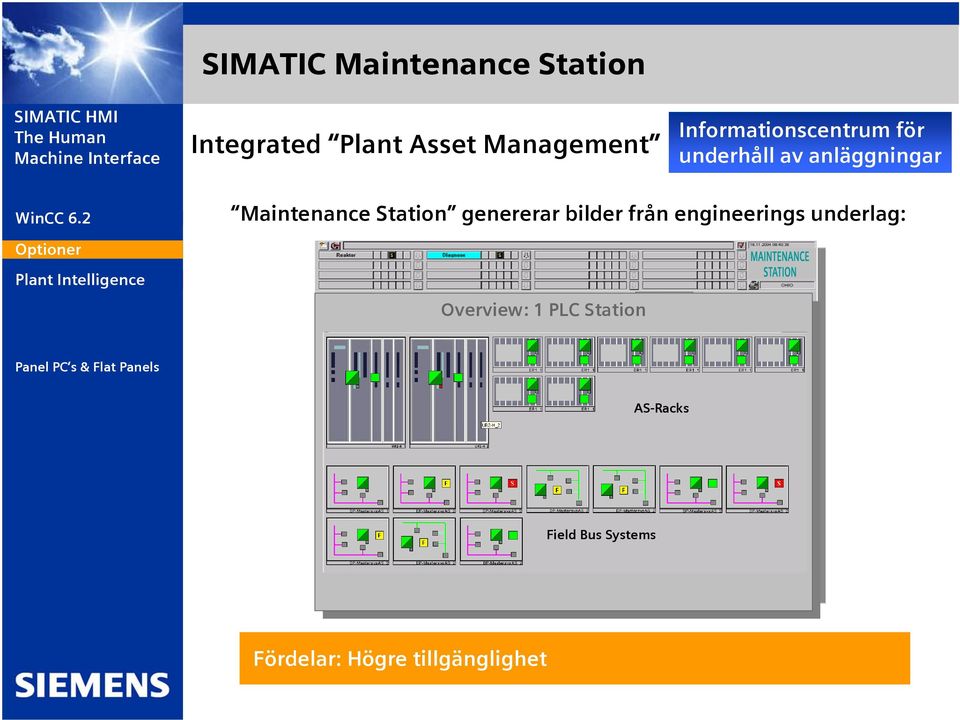Viewport: 960px width, 720px height.
Task: Select the fifth small rack tile in the top row
Action: [727, 354]
